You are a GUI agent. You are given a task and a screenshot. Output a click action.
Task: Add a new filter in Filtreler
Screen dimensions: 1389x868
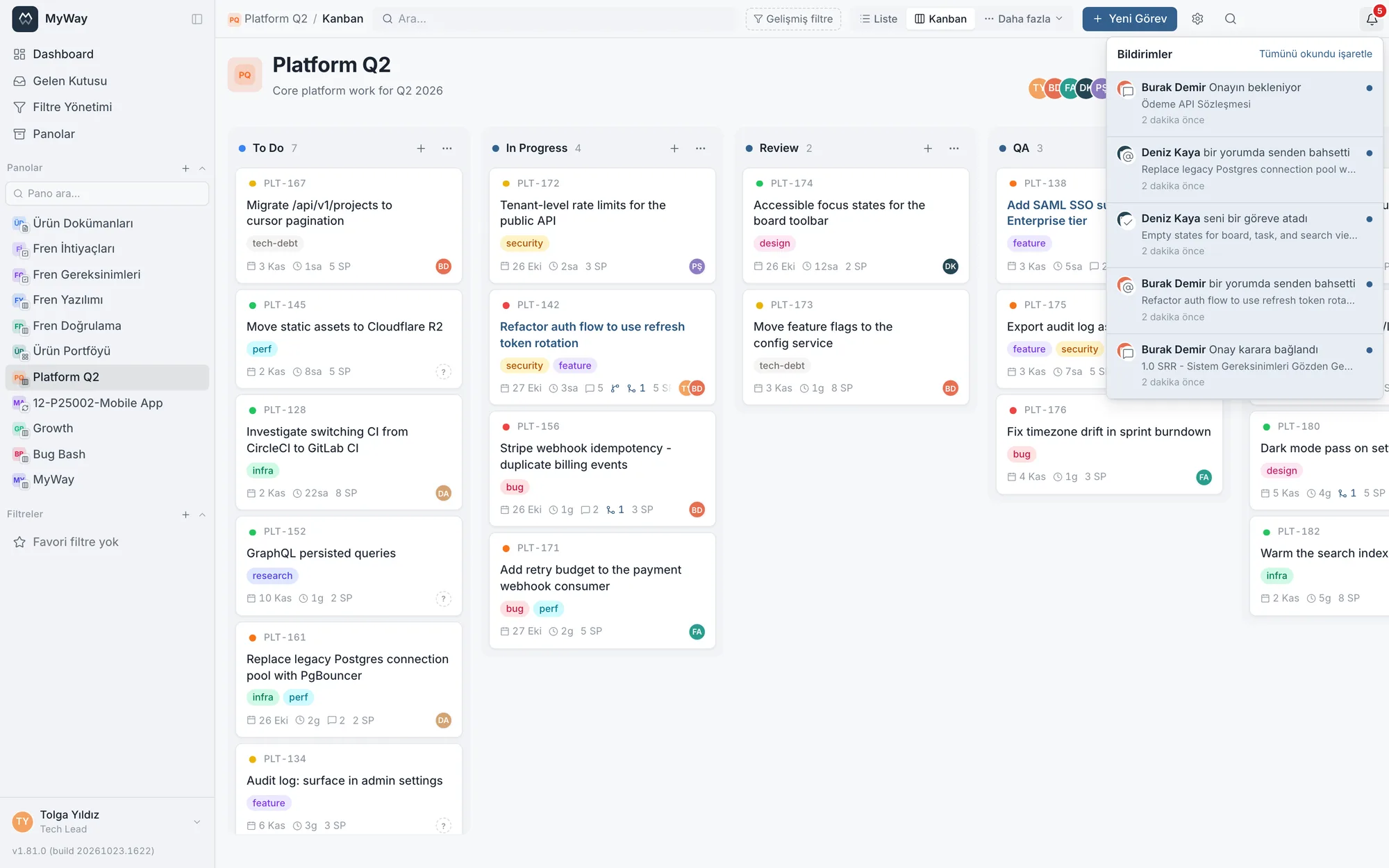coord(185,515)
